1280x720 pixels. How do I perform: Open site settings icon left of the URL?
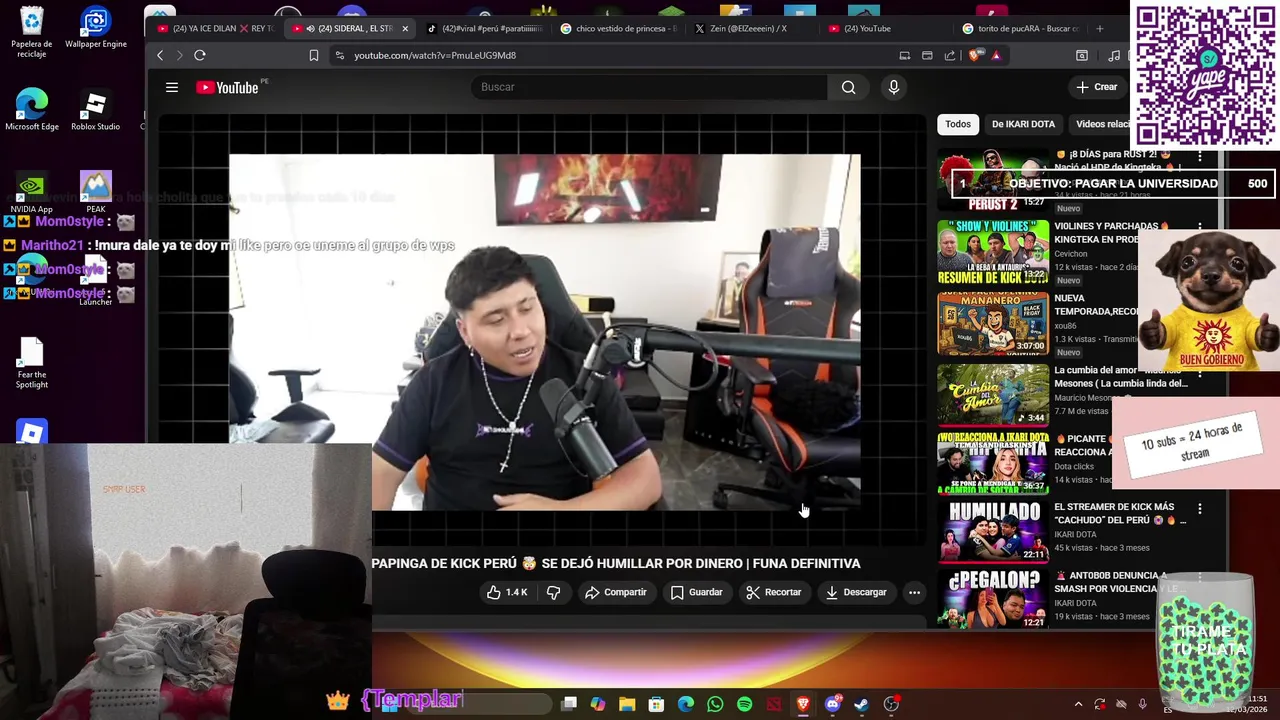340,55
